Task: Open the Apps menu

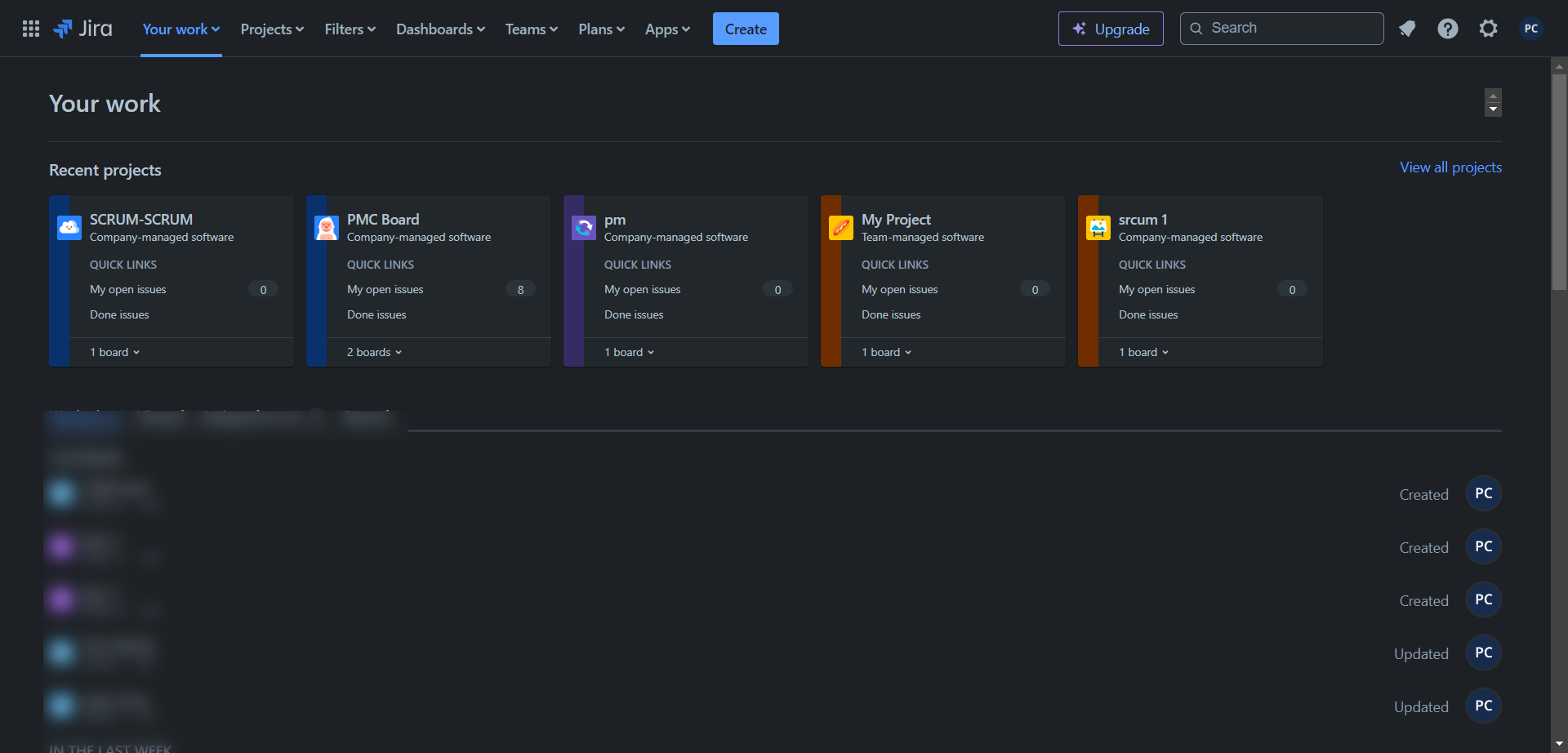Action: [667, 29]
